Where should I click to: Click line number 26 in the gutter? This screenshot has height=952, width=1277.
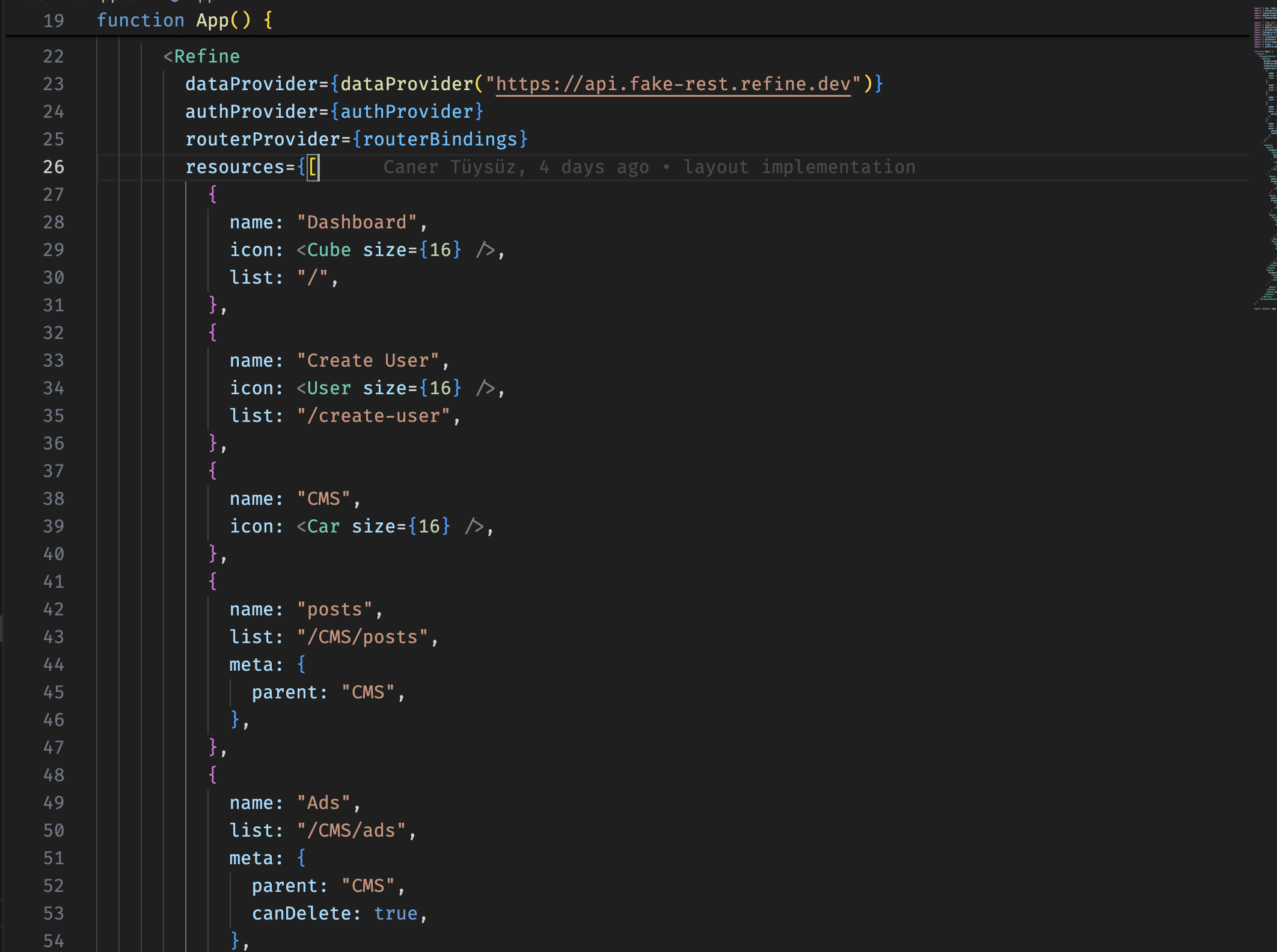(54, 167)
